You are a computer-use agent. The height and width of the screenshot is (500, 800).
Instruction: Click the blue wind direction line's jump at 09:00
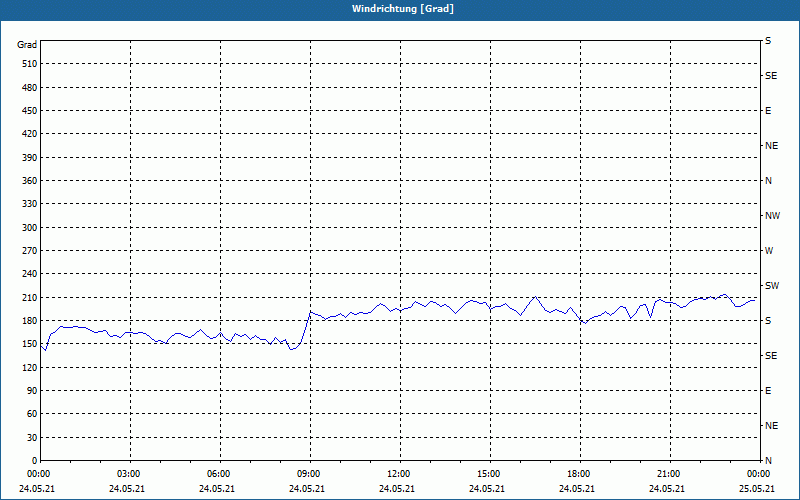point(306,329)
